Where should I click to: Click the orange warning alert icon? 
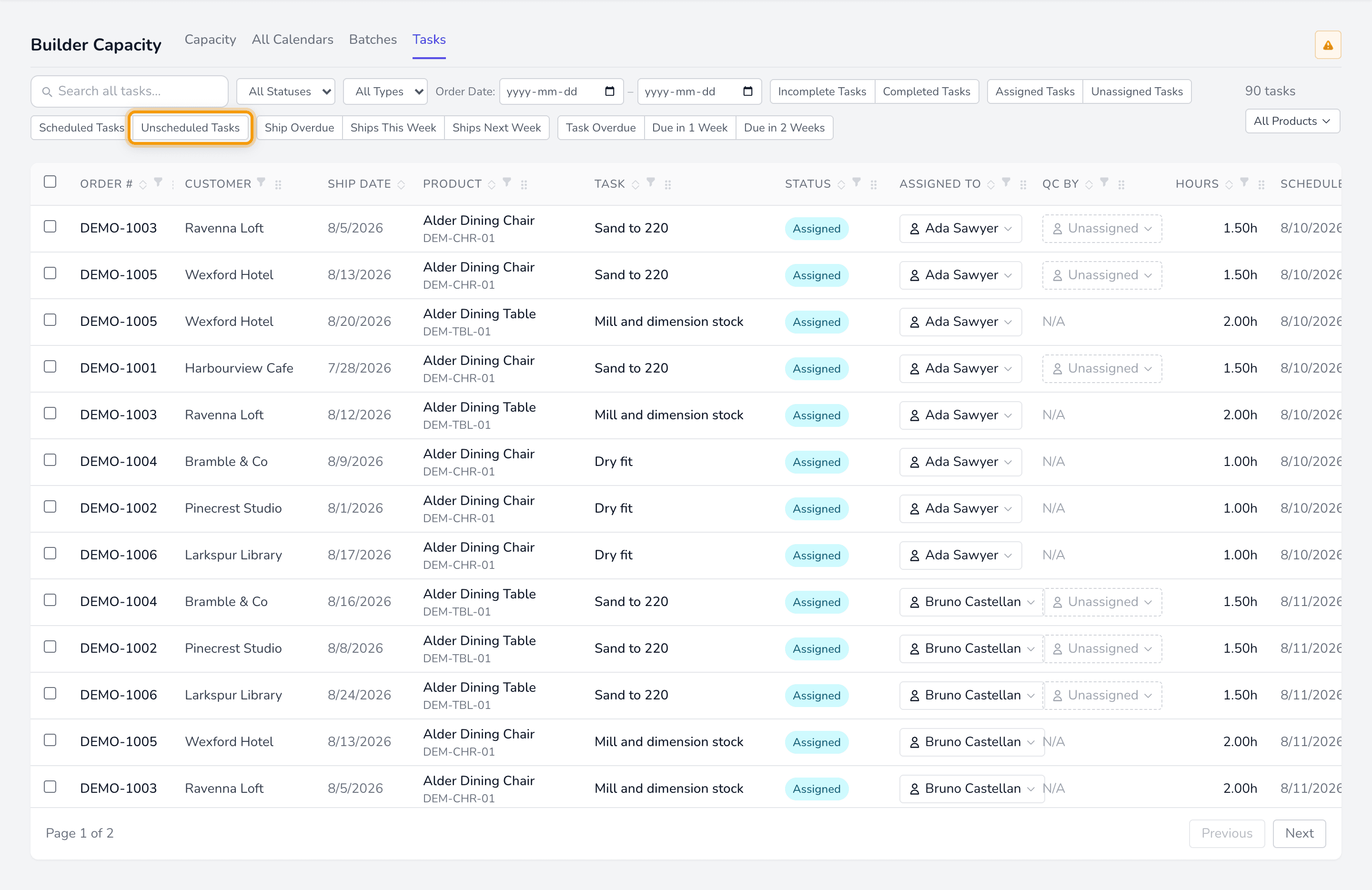(x=1328, y=45)
